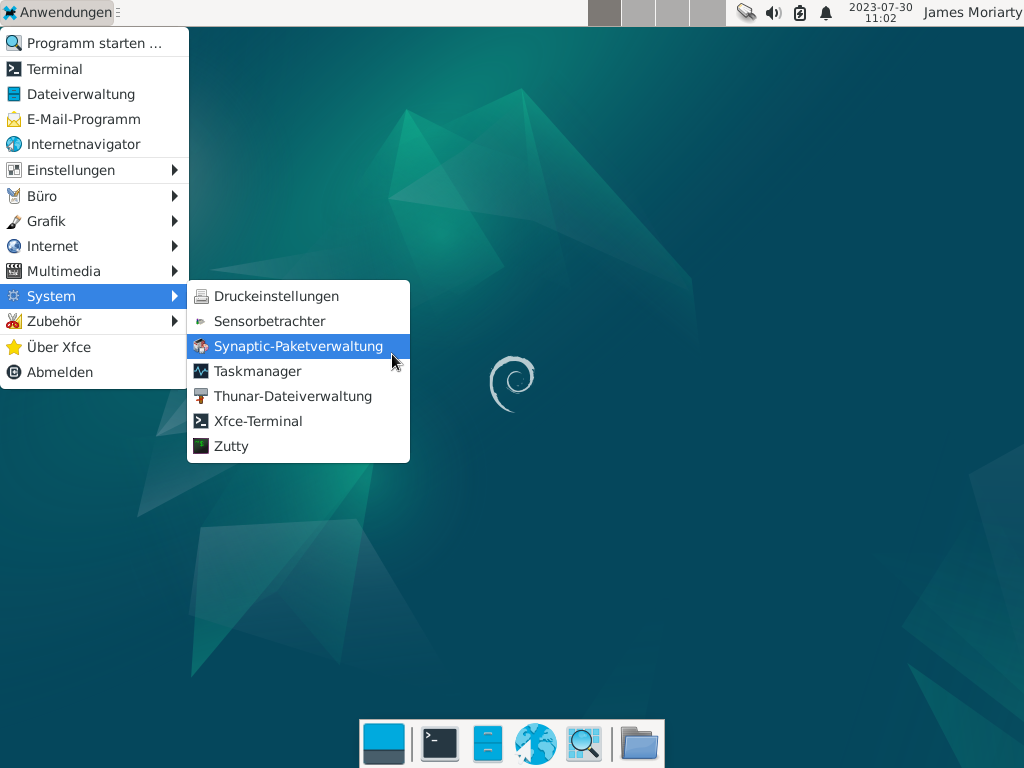Expand the Zubehör submenu

click(94, 321)
